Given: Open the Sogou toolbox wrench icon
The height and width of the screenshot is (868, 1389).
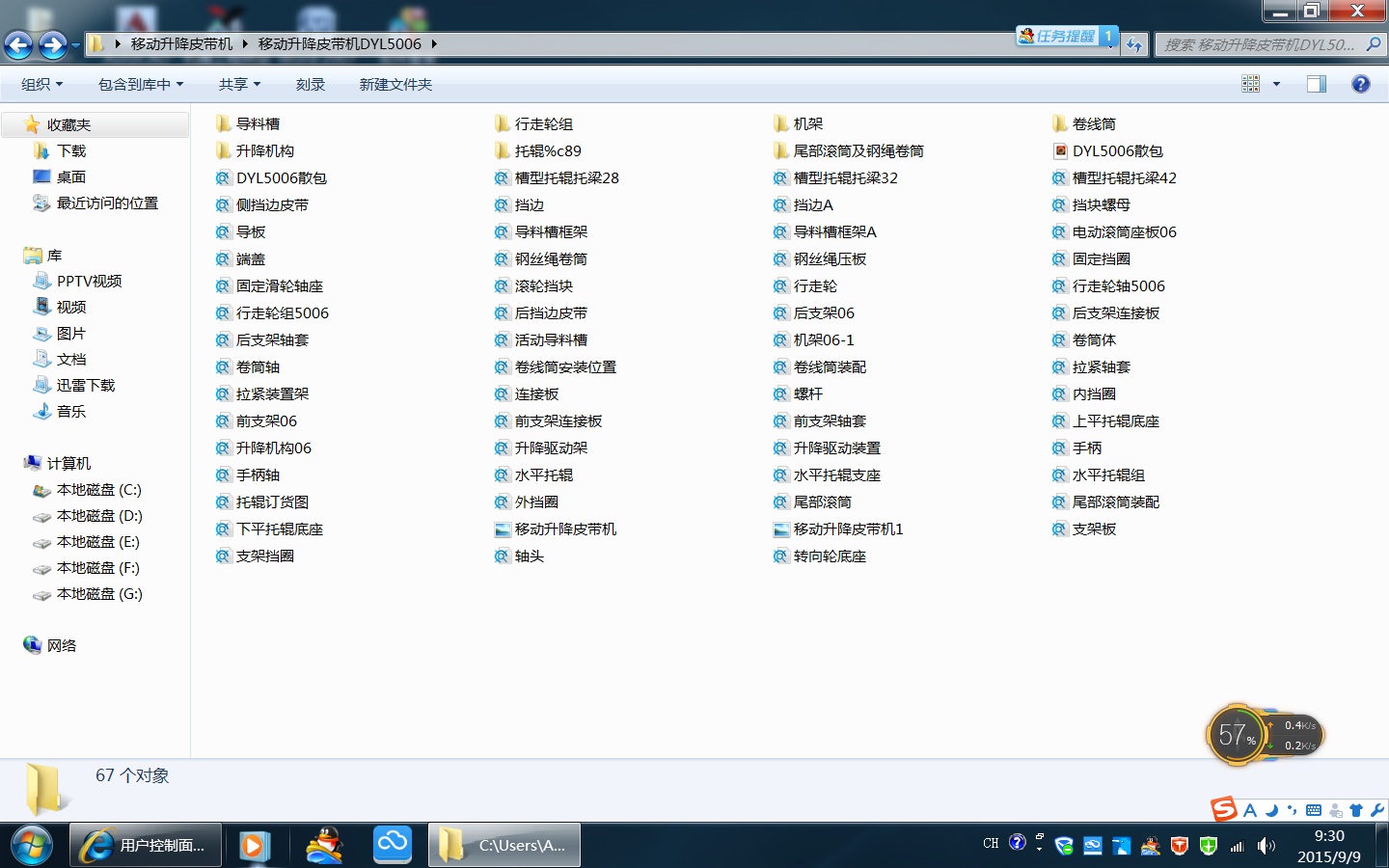Looking at the screenshot, I should click(x=1376, y=810).
